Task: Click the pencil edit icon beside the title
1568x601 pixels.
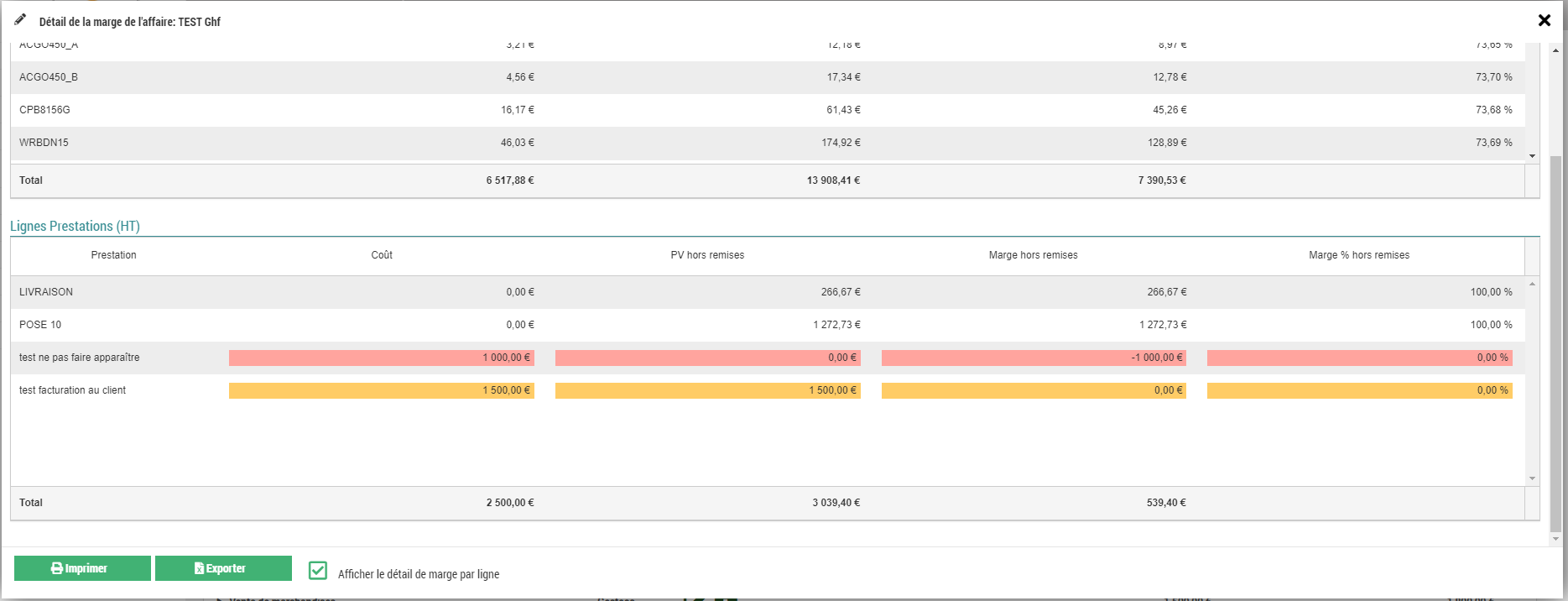Action: 20,19
